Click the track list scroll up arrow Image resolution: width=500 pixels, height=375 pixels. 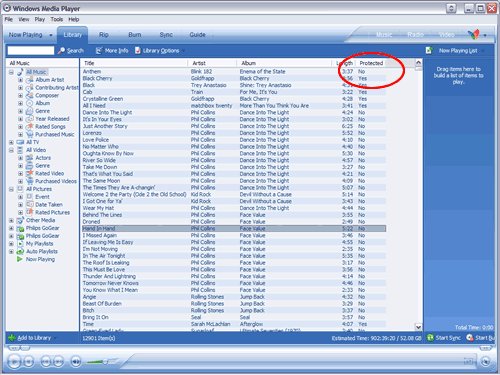418,62
